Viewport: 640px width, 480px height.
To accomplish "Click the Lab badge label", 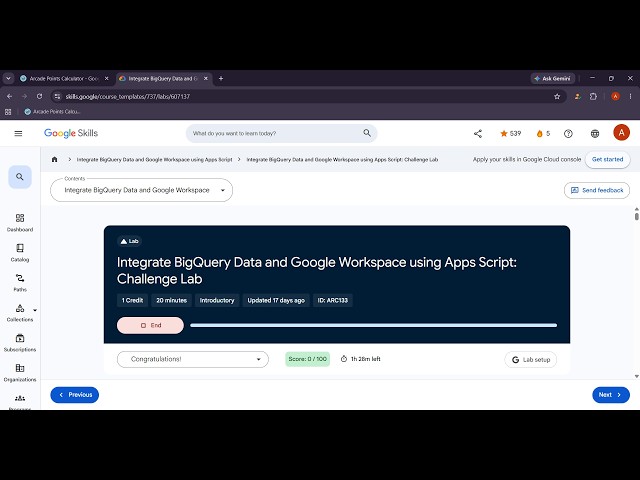I will click(x=129, y=241).
